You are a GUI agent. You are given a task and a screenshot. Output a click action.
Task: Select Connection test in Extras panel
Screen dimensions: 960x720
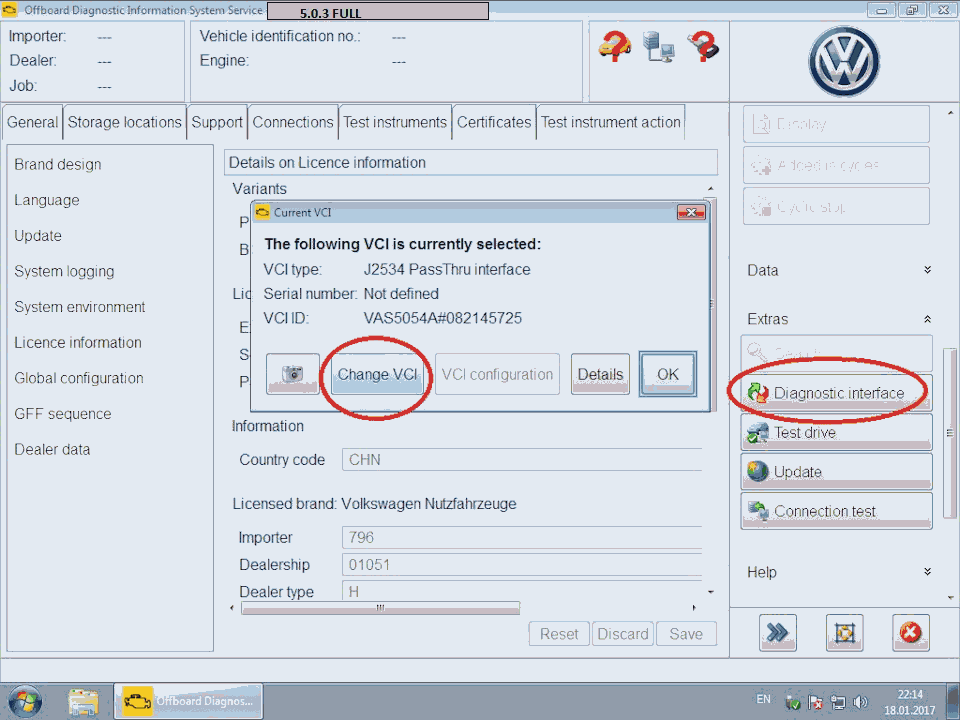point(836,511)
